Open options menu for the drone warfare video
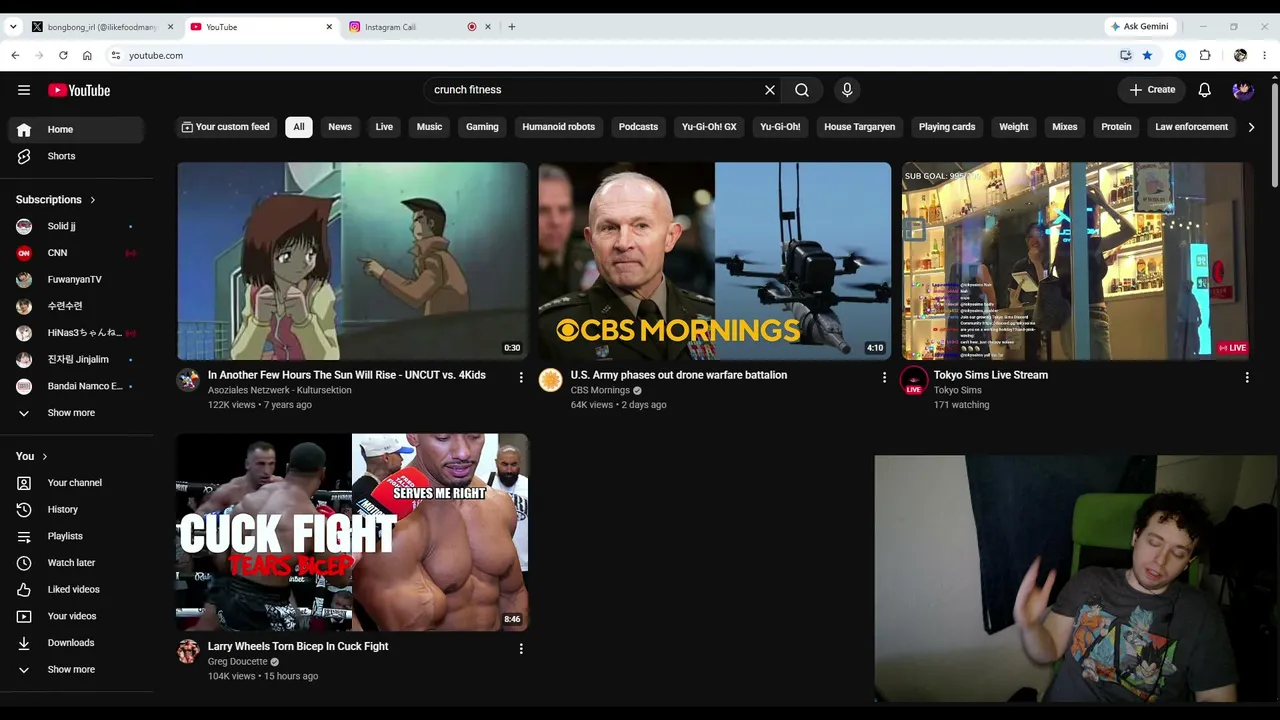 pyautogui.click(x=884, y=377)
